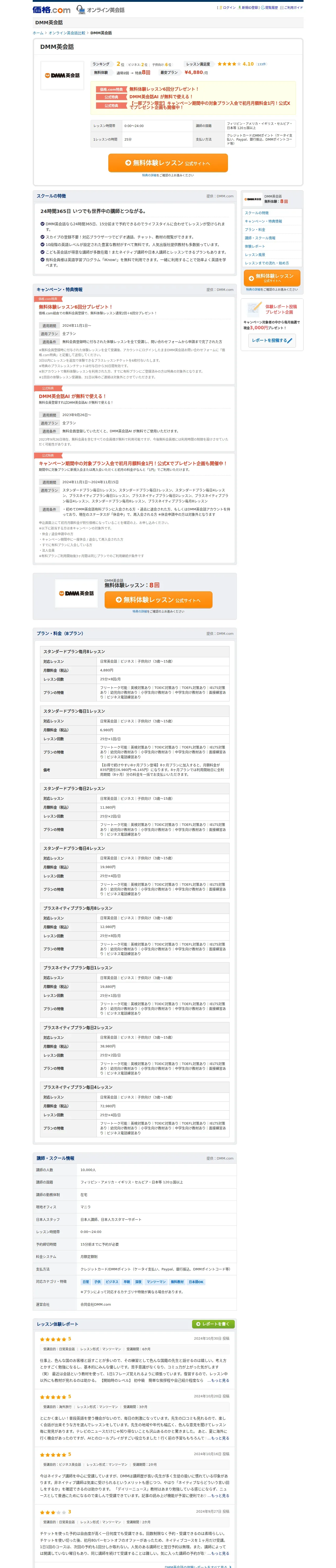The height and width of the screenshot is (1568, 336).
Task: Click プラスネイティブプラン毎日4レッスン plan header
Action: tap(134, 1087)
